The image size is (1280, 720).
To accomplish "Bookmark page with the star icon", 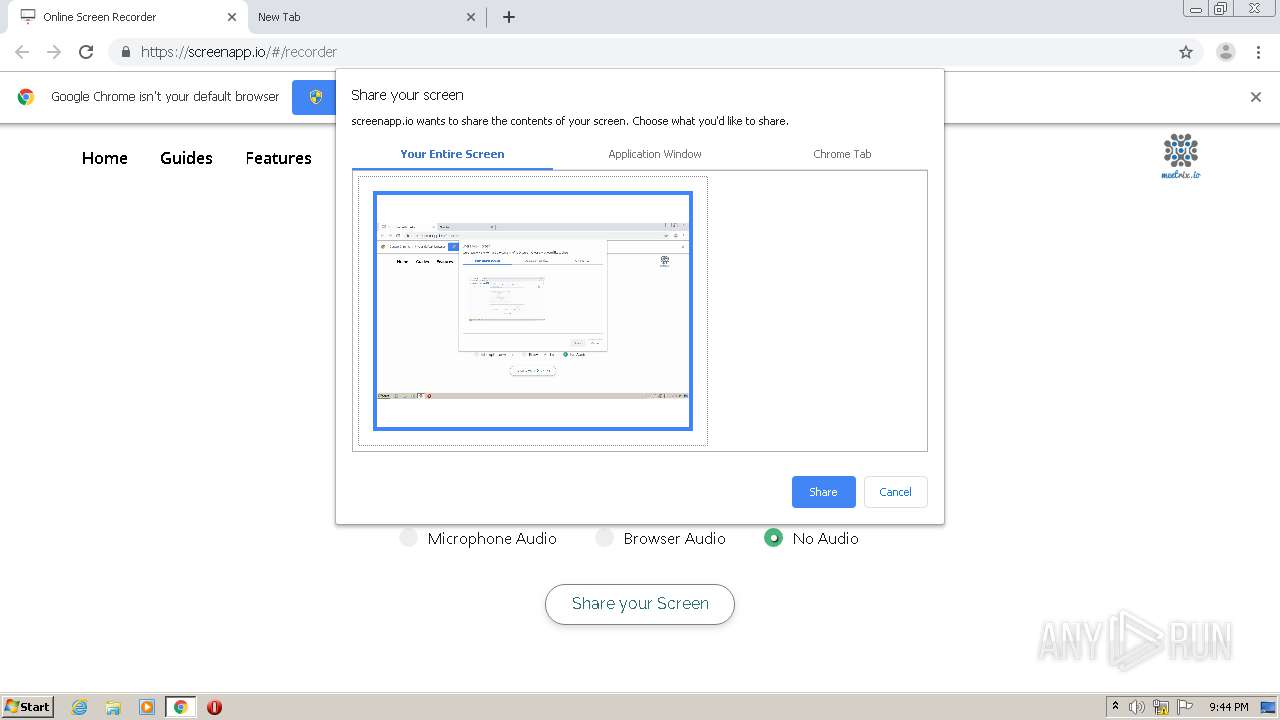I will (1186, 52).
